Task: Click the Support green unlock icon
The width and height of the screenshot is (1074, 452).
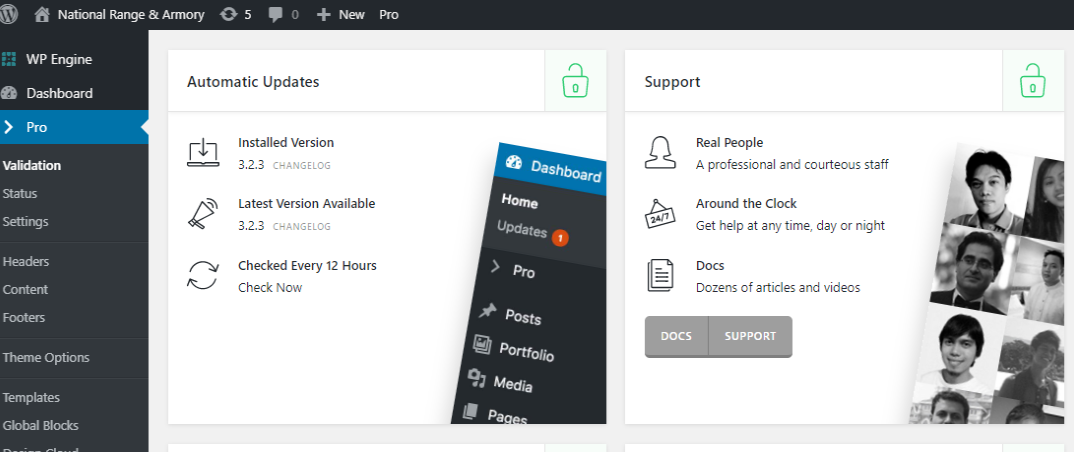Action: (x=1033, y=80)
